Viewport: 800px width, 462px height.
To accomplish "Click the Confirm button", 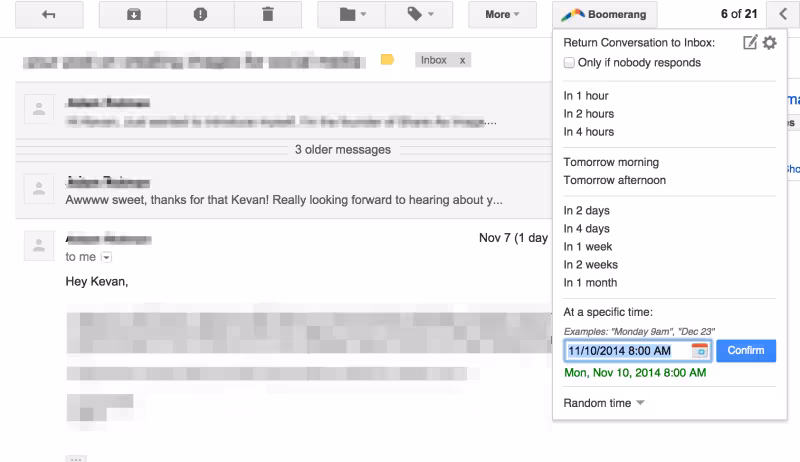I will pos(746,351).
